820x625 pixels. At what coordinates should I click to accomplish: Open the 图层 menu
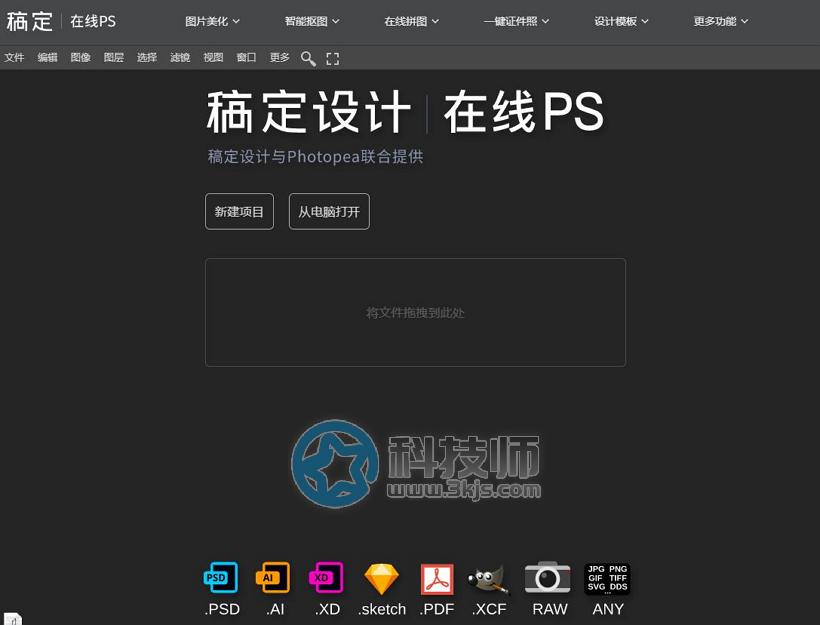point(113,58)
